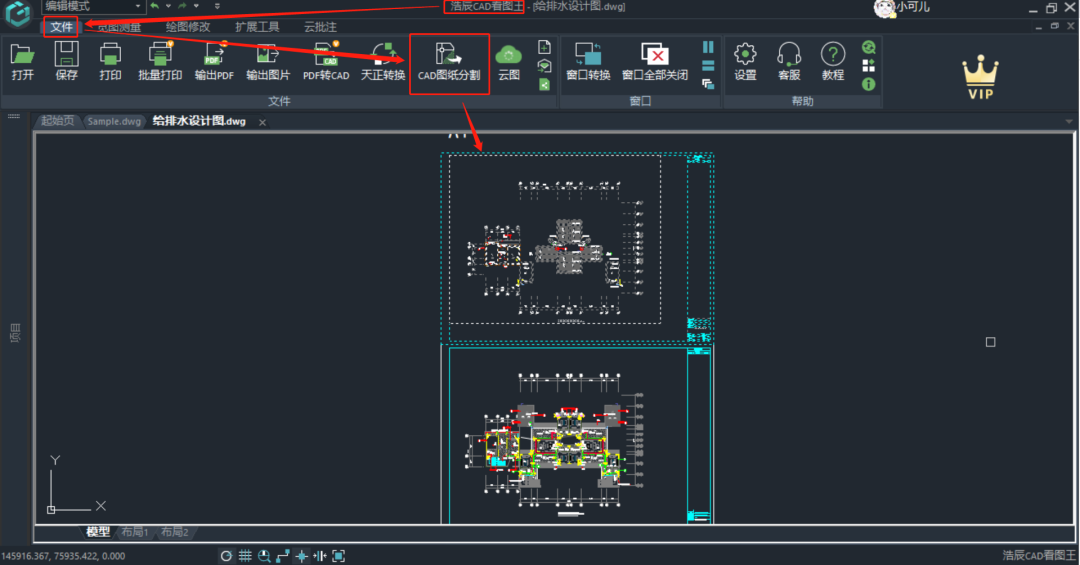Screen dimensions: 1080x565
Task: Click the middle stacked icon beside 云图
Action: point(544,66)
